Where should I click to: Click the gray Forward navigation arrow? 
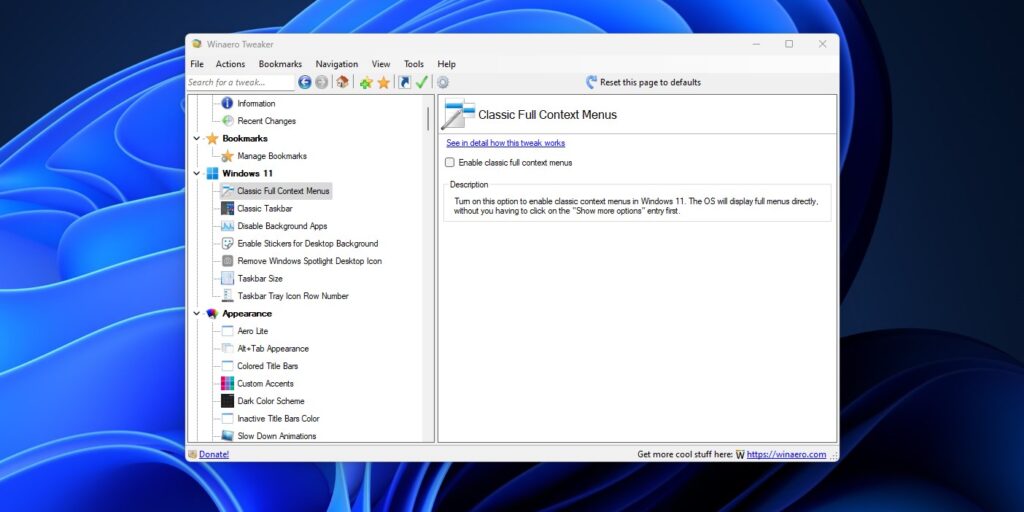(321, 82)
